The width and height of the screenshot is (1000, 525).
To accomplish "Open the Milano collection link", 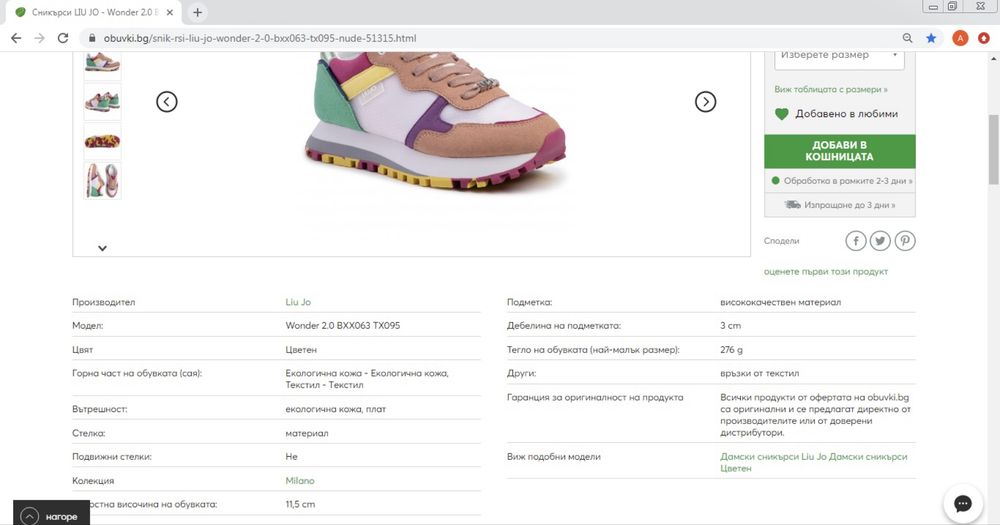I will coord(300,480).
